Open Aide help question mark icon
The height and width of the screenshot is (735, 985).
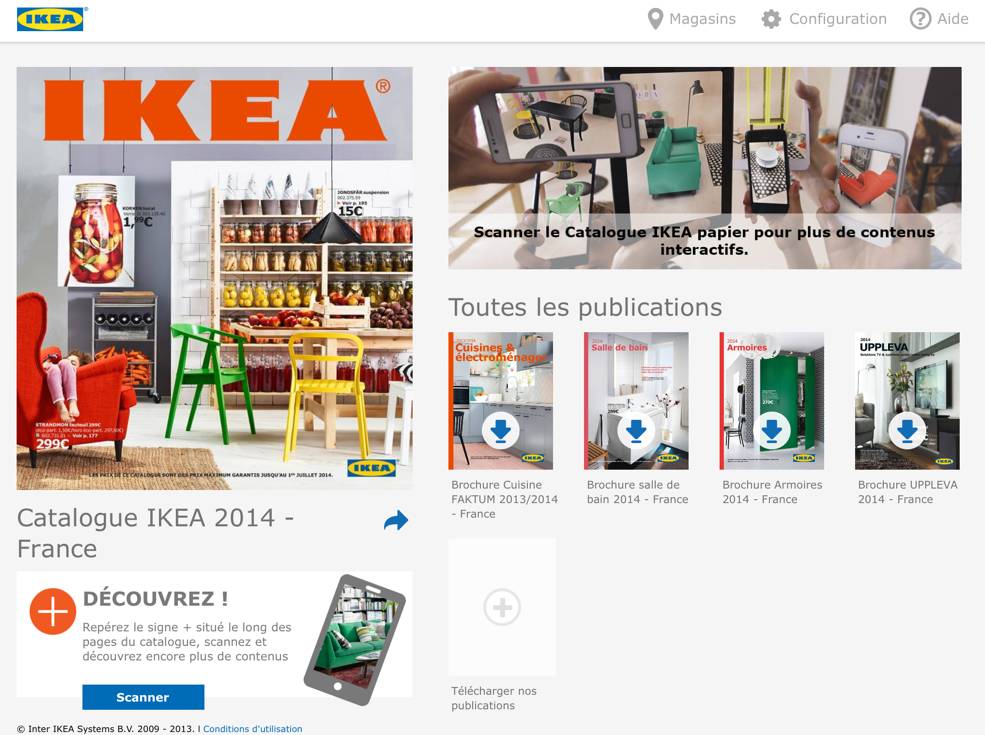tap(920, 19)
